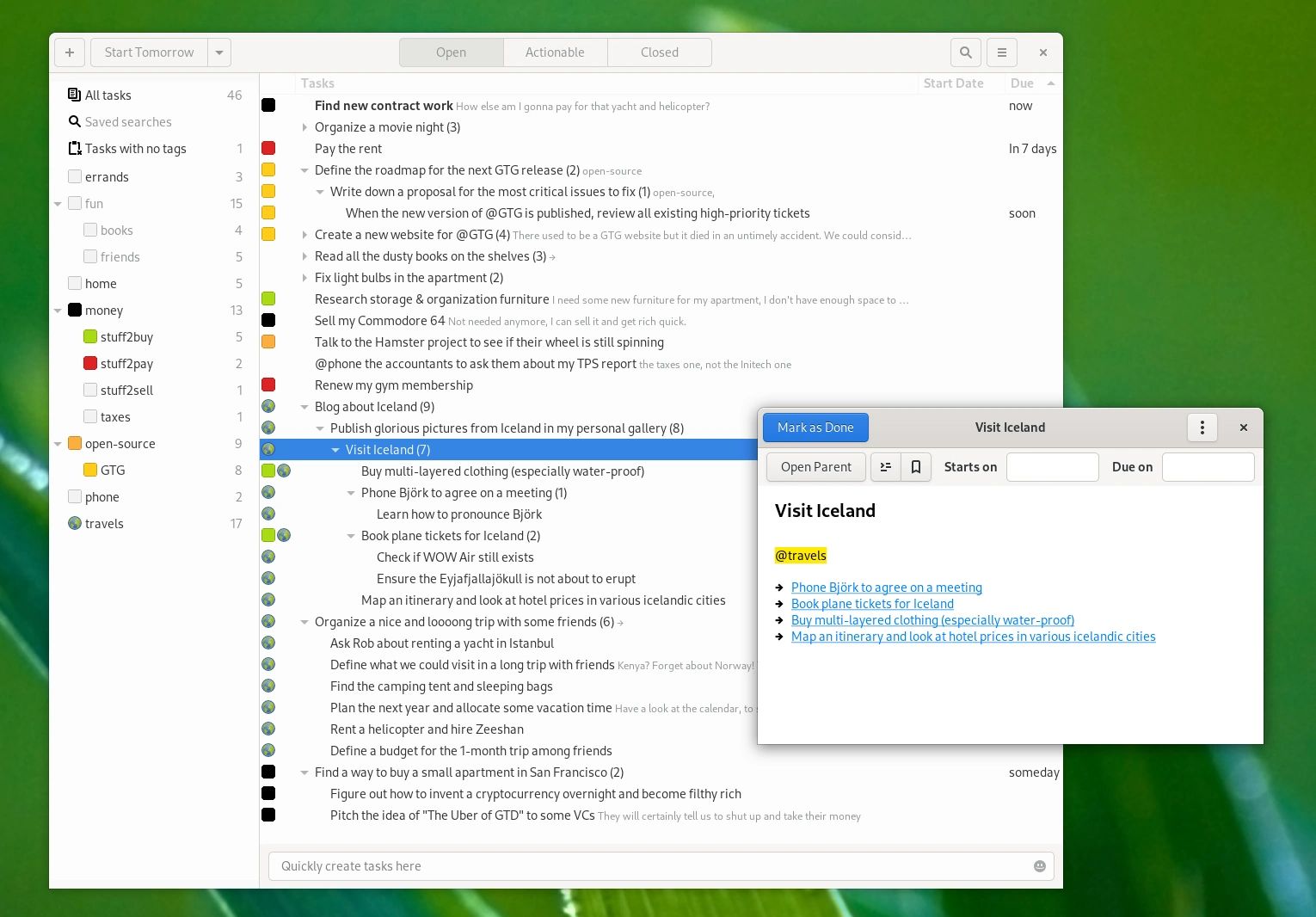Viewport: 1316px width, 917px height.
Task: Insert an emoji in the quick-add bar
Action: 1040,866
